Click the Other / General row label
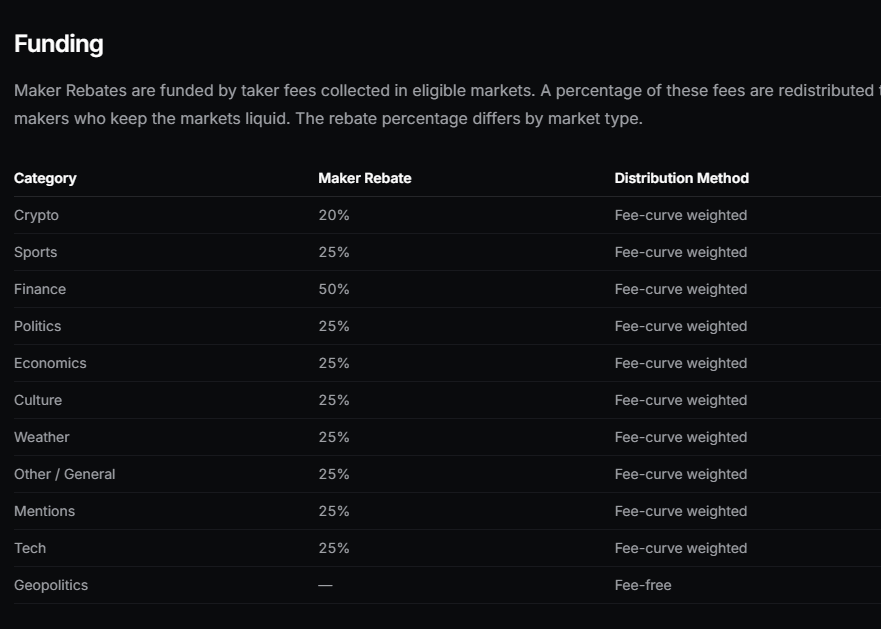The image size is (881, 629). pyautogui.click(x=65, y=474)
